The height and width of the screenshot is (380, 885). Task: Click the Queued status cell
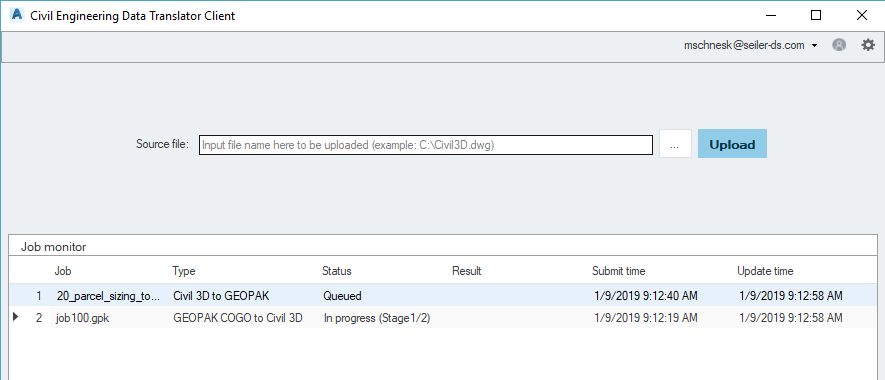tap(343, 295)
